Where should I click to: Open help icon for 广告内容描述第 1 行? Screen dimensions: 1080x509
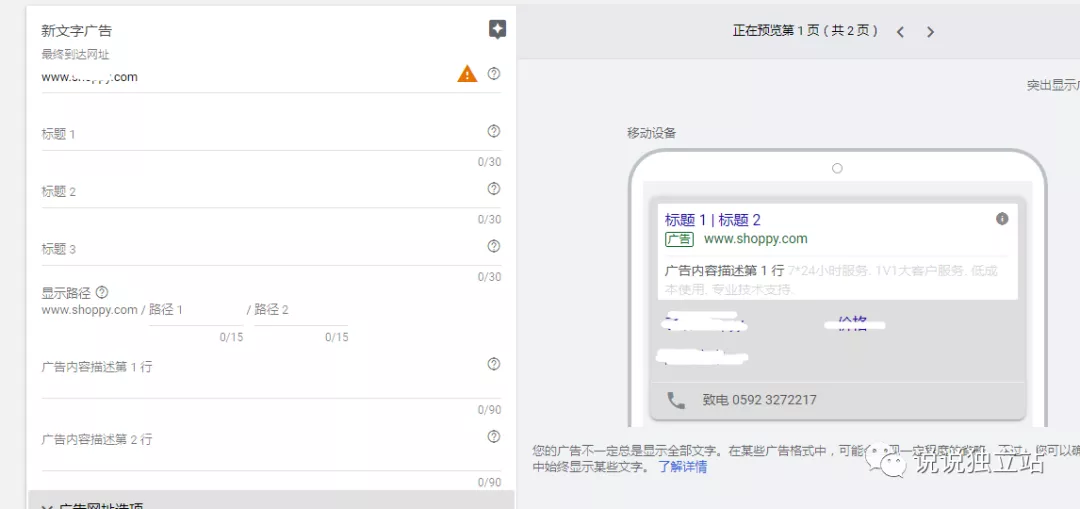[493, 364]
